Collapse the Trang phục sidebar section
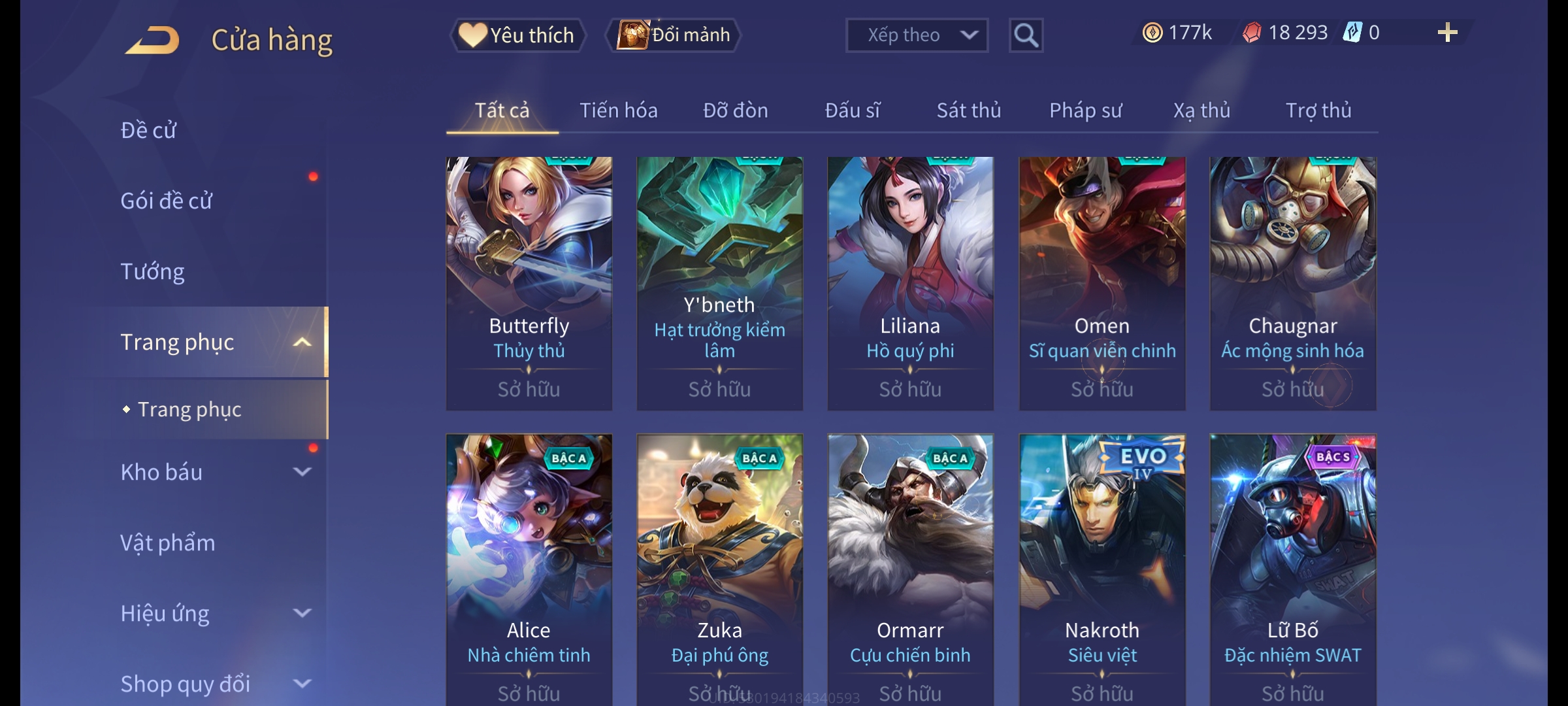 (302, 342)
